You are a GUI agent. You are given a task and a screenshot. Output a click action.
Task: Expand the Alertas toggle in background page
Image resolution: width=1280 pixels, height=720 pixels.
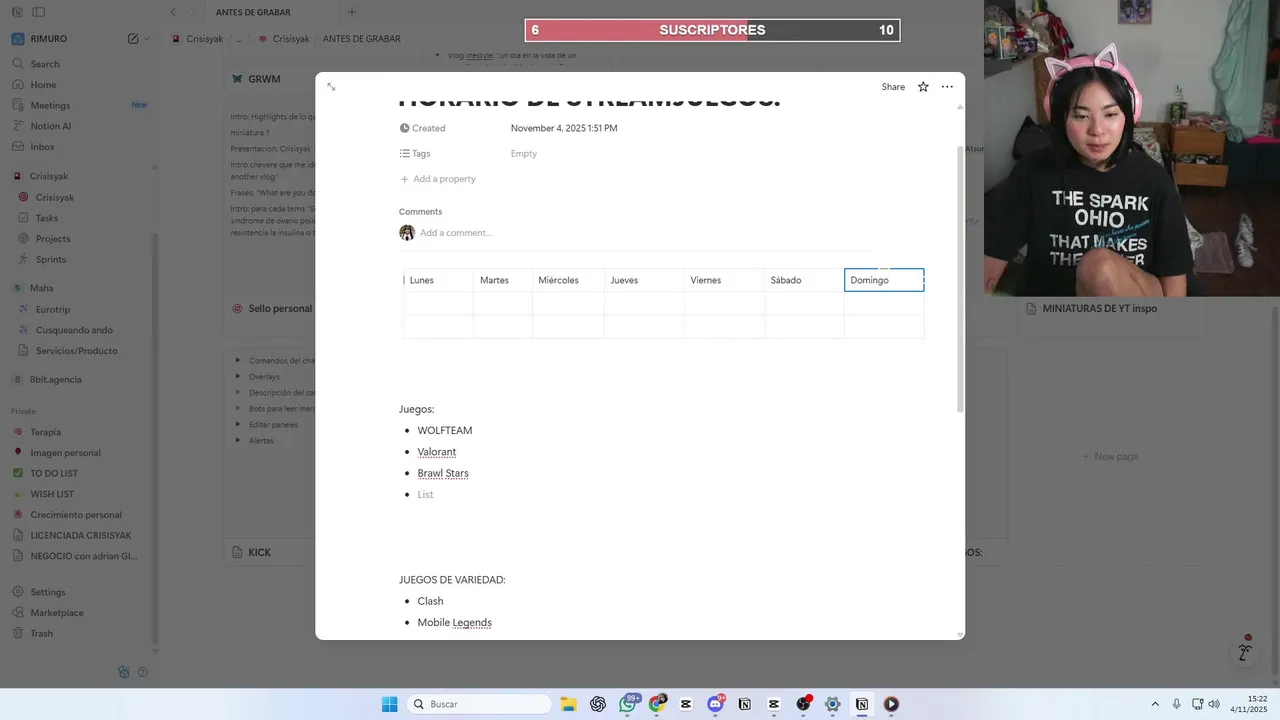tap(238, 440)
